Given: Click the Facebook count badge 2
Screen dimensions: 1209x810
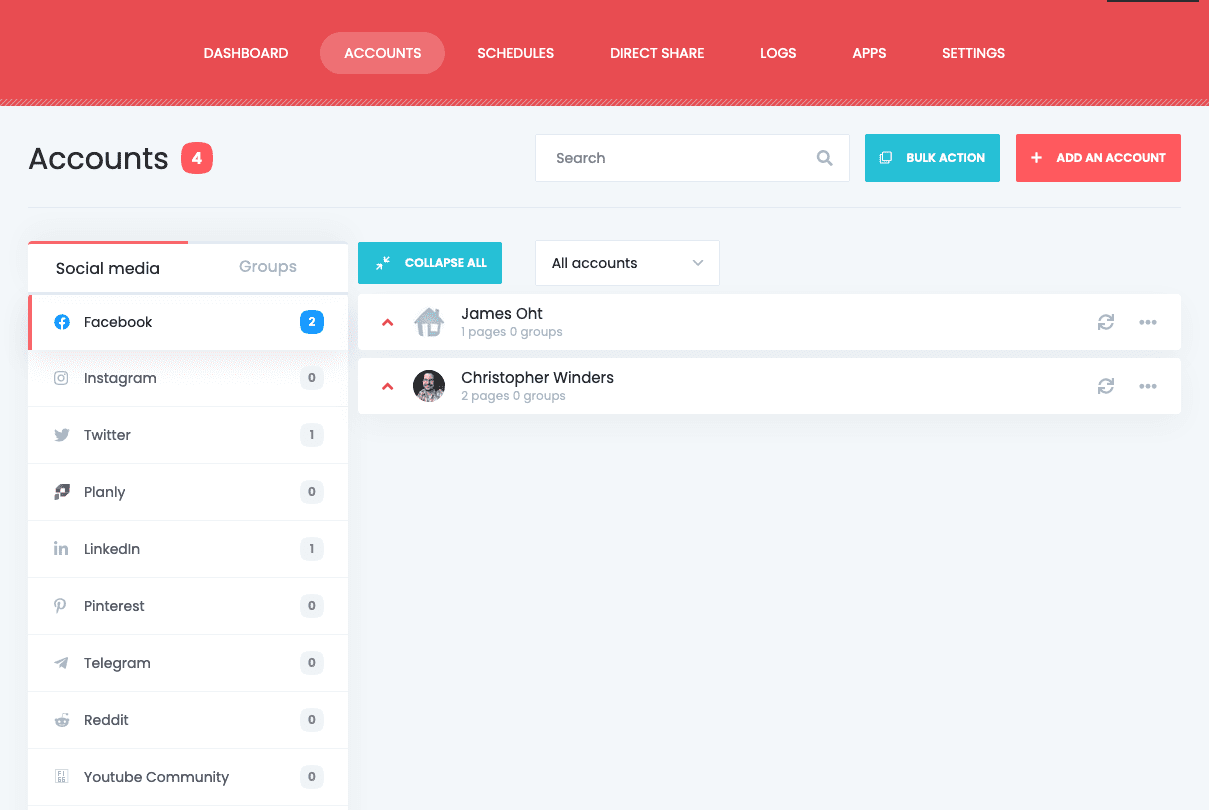Looking at the screenshot, I should coord(312,322).
